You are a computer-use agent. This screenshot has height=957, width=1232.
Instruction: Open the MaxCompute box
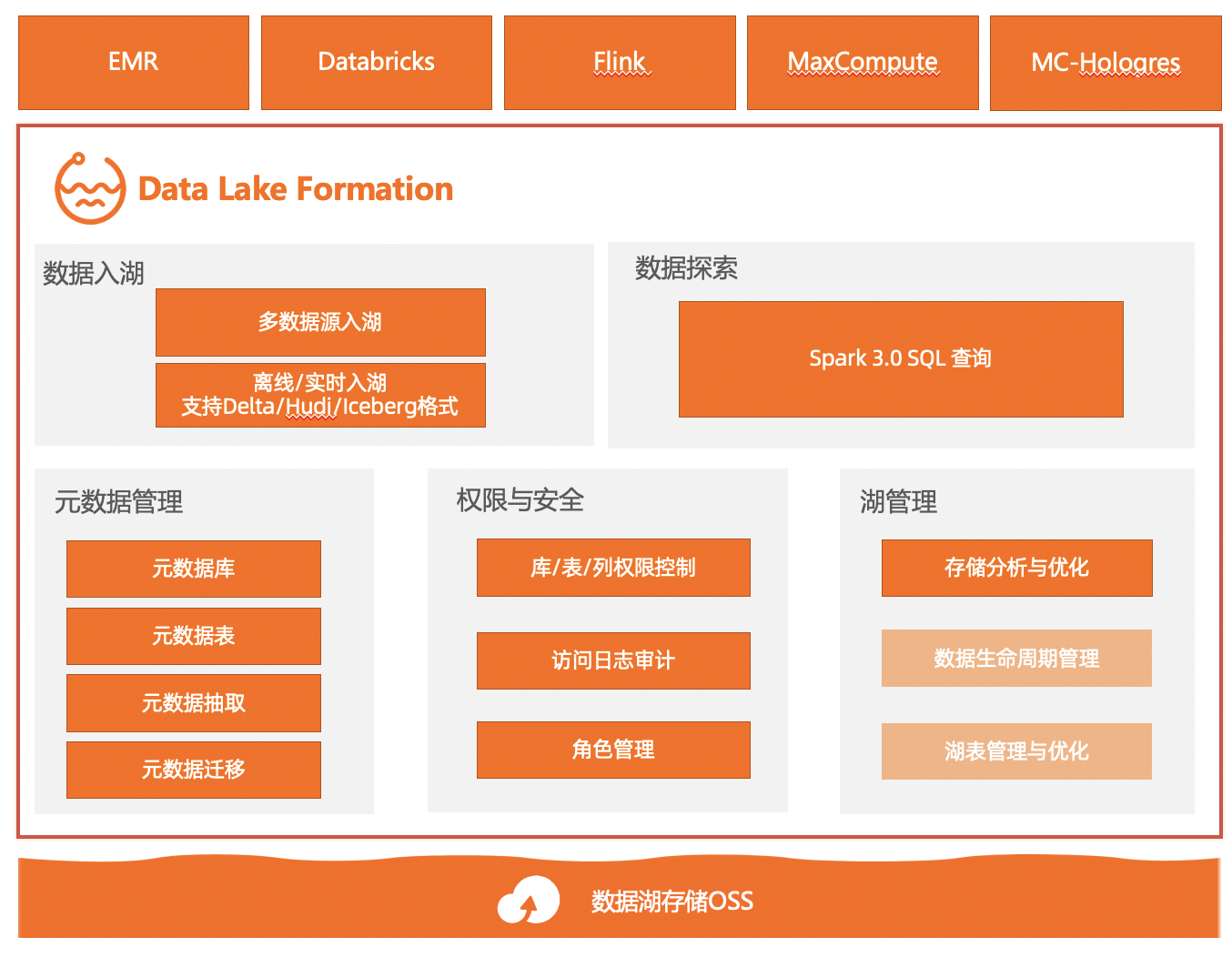click(863, 63)
